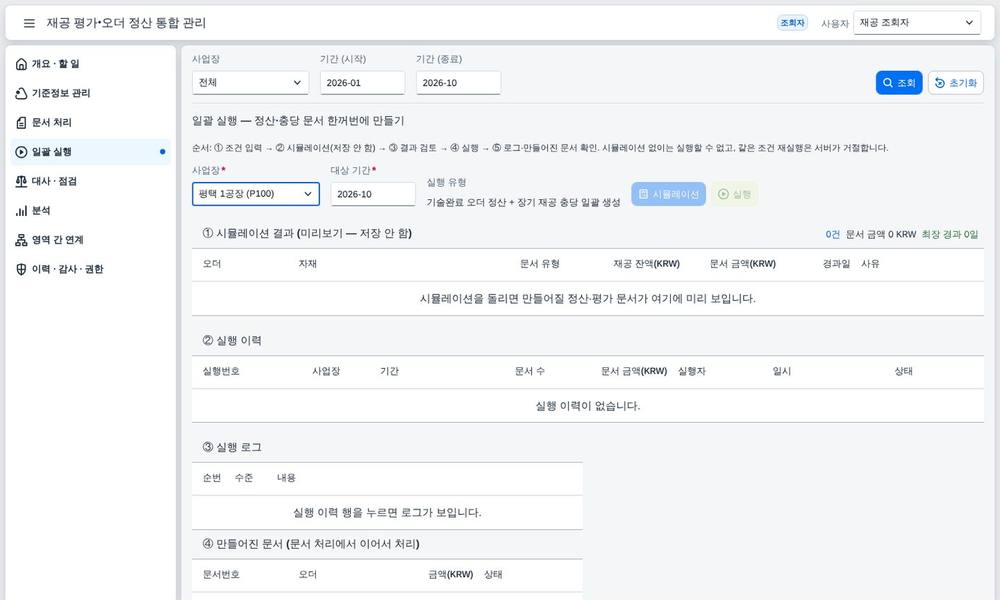Click the 실행 button
1000x600 pixels.
tap(735, 194)
